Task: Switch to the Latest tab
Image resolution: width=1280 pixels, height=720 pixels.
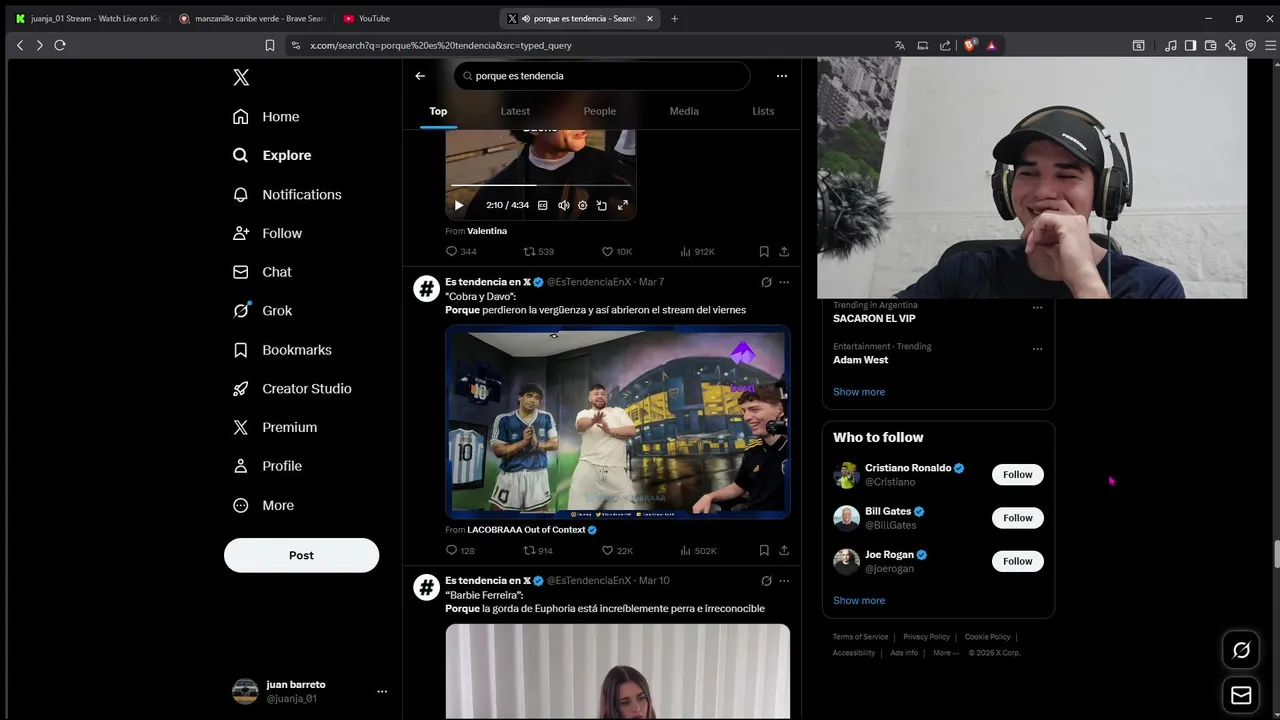Action: point(515,111)
